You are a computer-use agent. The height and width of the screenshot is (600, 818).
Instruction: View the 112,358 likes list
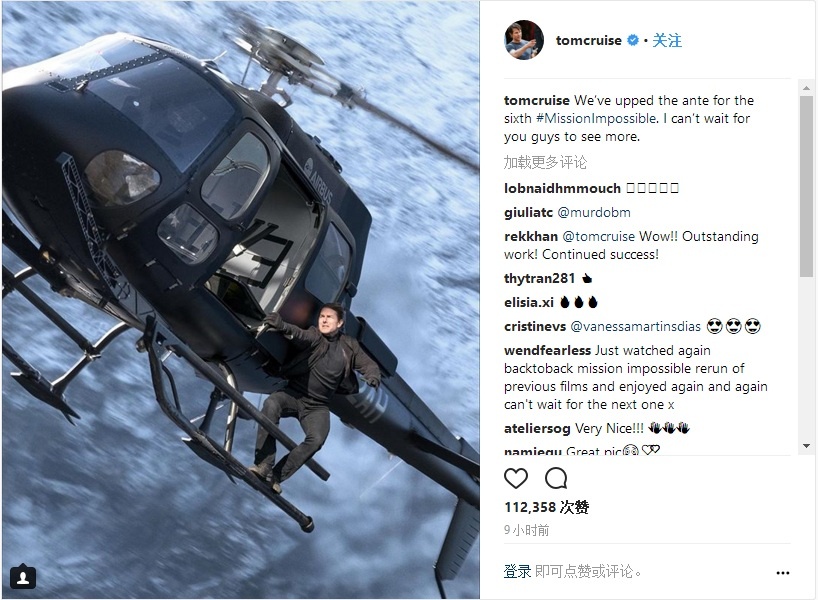click(x=547, y=507)
